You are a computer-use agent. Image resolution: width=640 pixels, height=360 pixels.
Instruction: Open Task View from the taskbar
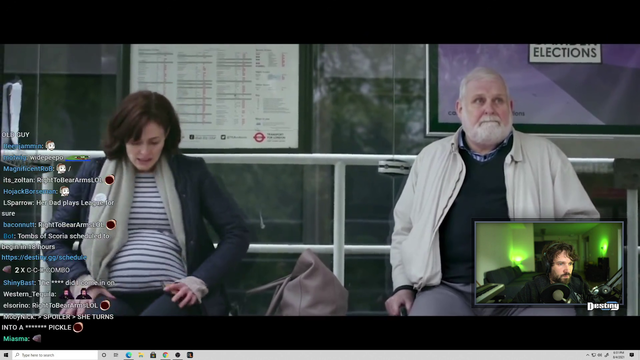pyautogui.click(x=116, y=355)
